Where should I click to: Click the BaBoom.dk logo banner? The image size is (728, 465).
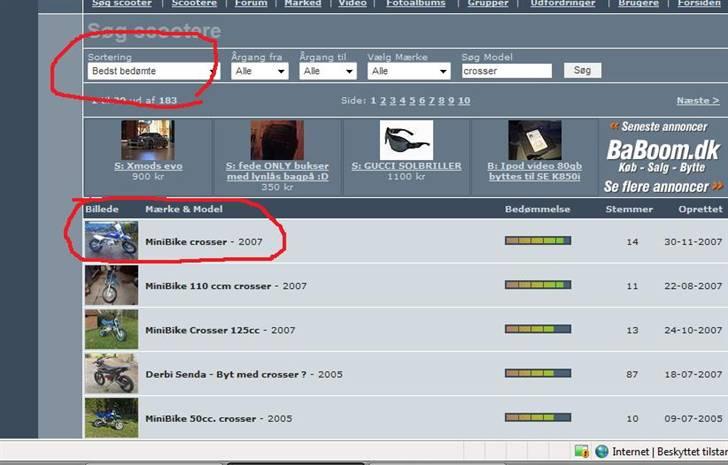[663, 151]
